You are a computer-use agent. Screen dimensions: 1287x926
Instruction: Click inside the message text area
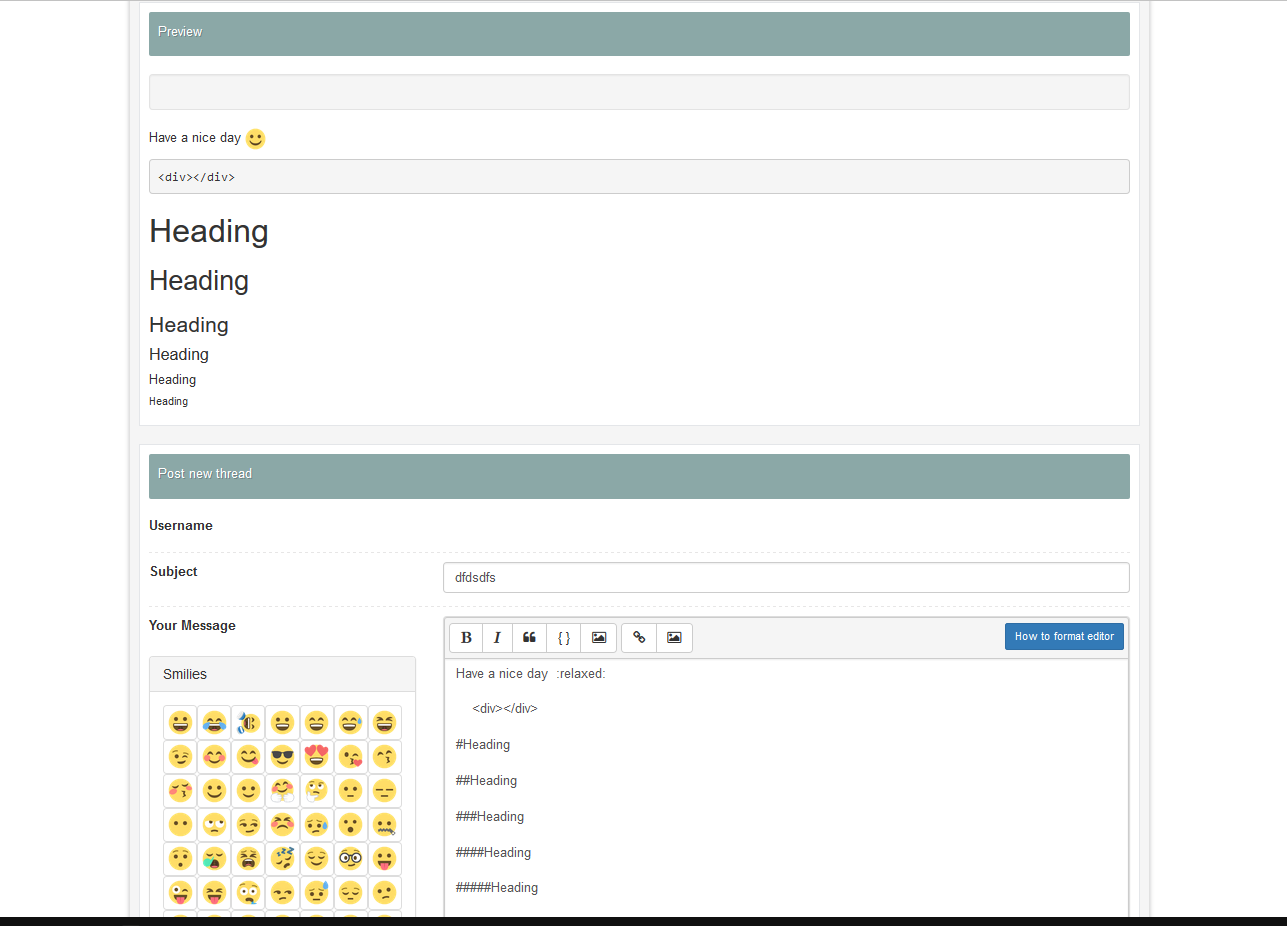[x=786, y=787]
